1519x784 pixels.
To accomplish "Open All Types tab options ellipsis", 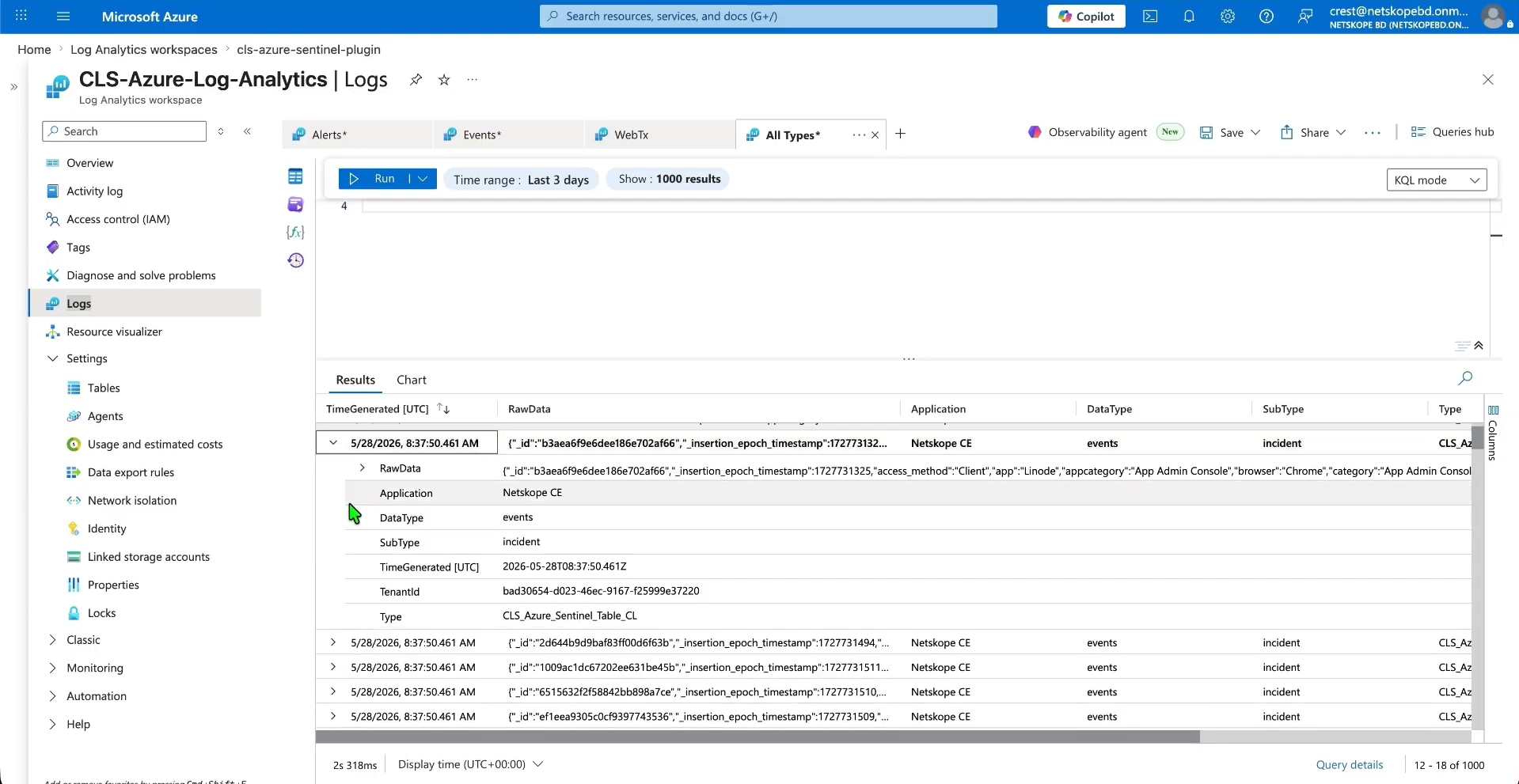I will click(x=858, y=135).
